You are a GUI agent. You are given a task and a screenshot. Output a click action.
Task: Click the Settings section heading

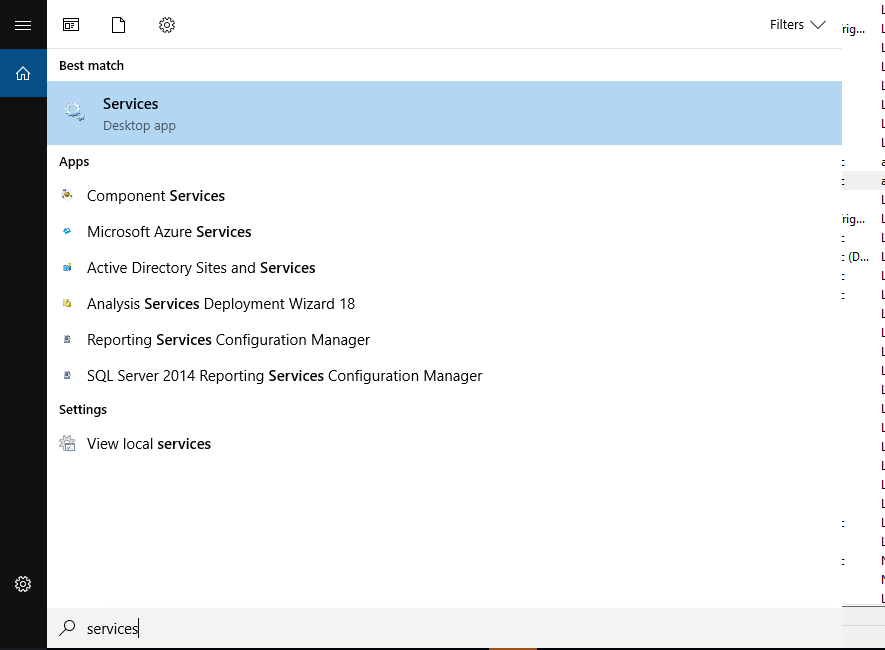(83, 410)
